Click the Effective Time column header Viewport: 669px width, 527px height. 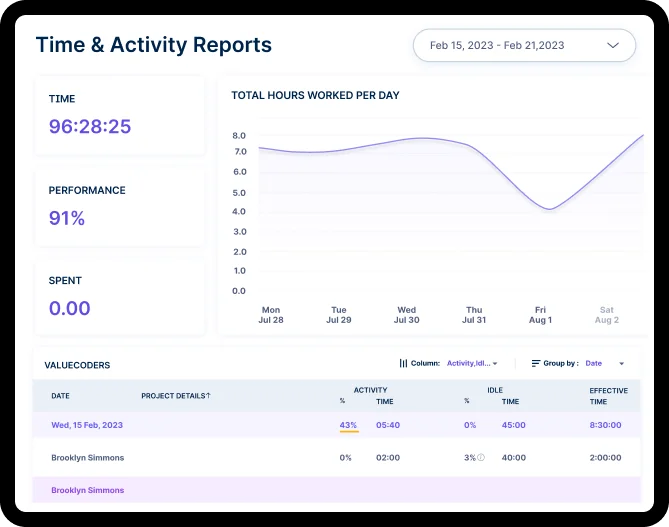[x=608, y=396]
